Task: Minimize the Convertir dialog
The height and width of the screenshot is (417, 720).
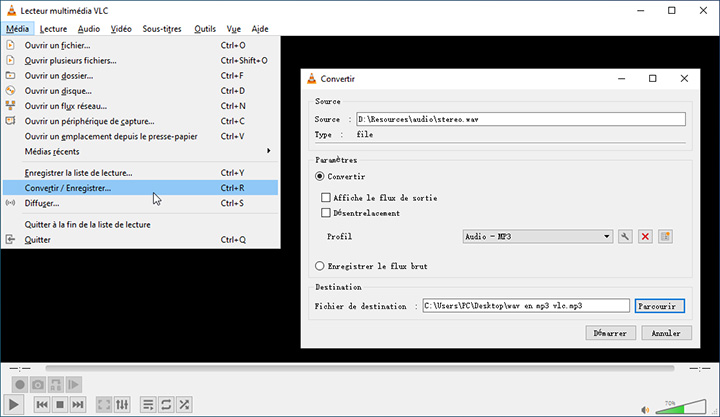Action: tap(621, 79)
